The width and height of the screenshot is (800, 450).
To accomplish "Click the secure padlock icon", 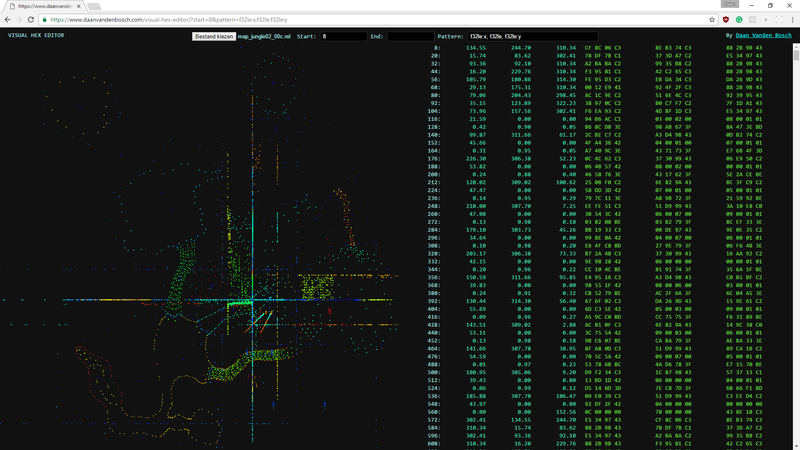I will [45, 19].
